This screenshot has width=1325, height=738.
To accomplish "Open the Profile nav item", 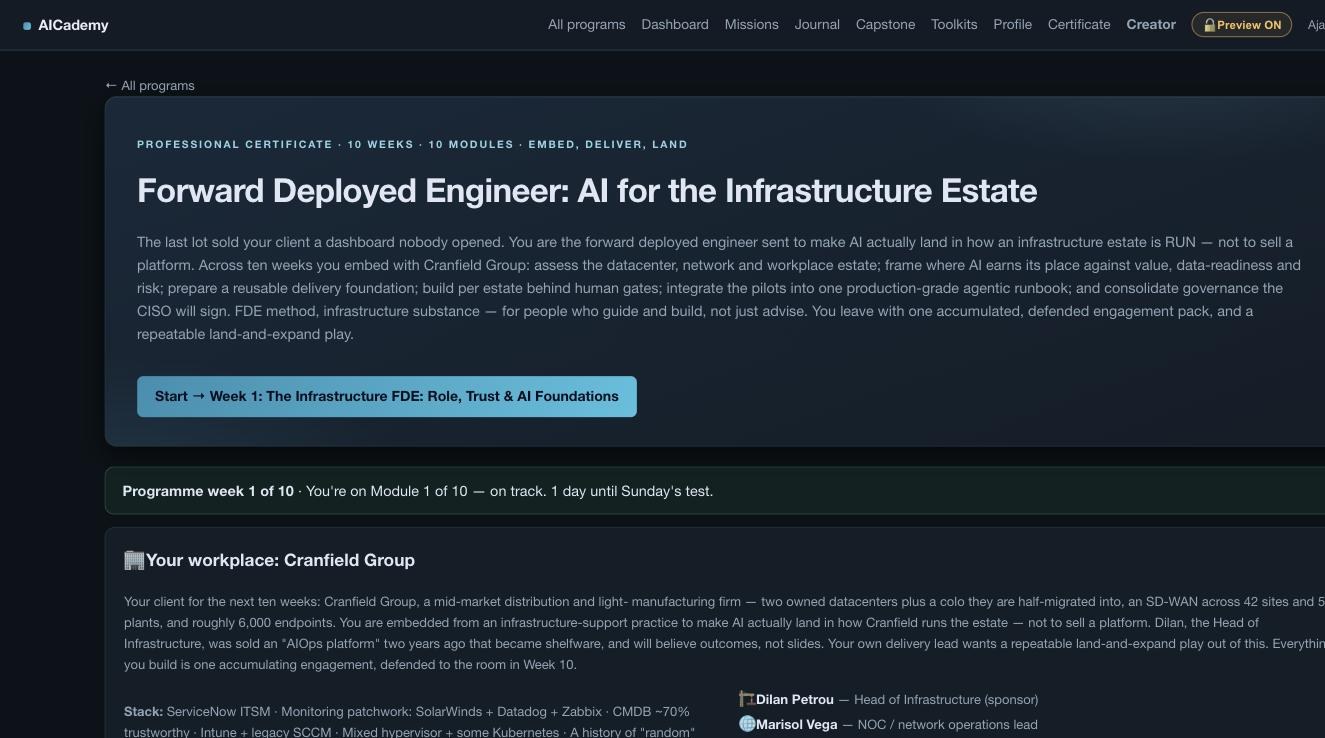I will click(1012, 24).
